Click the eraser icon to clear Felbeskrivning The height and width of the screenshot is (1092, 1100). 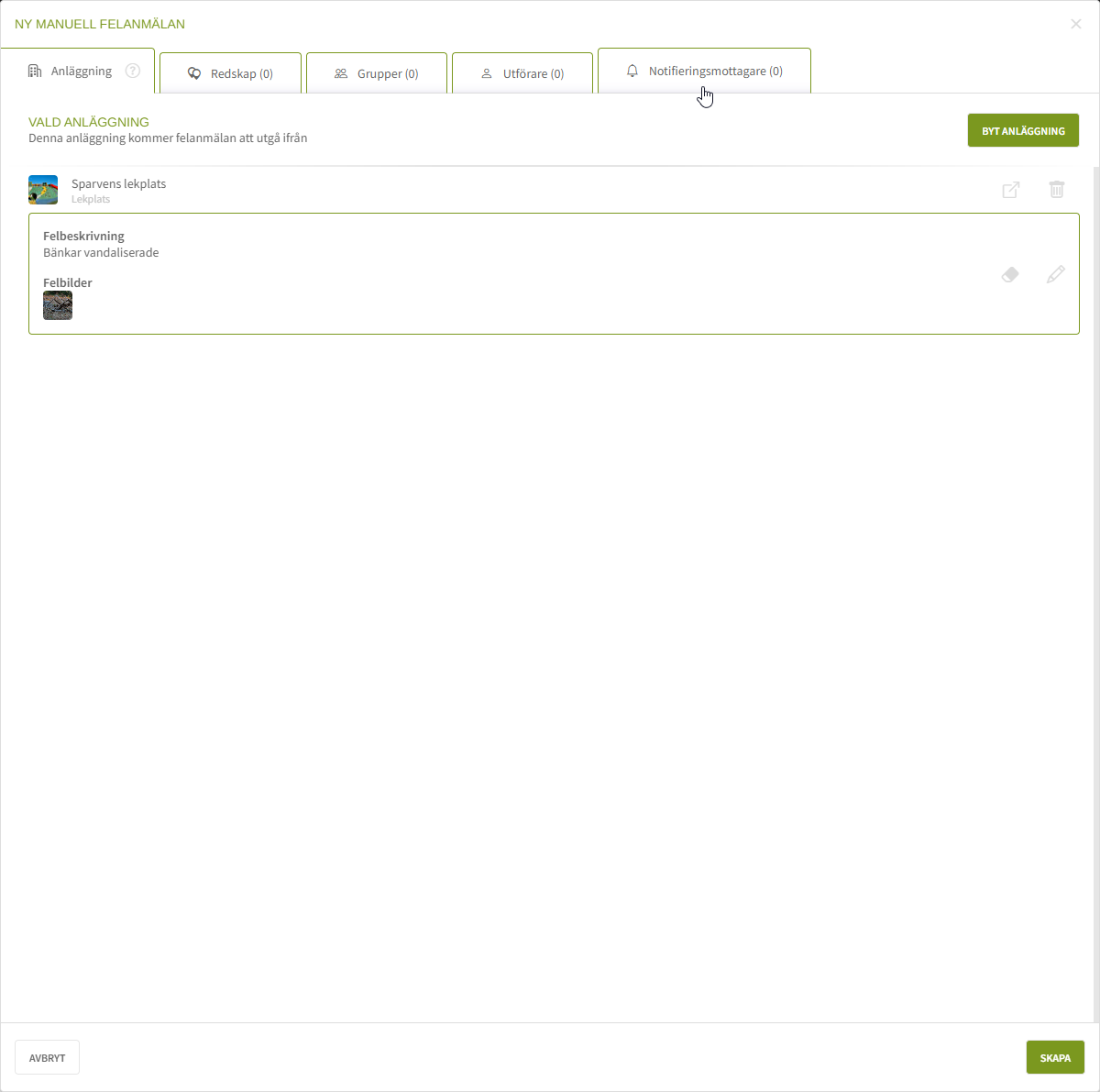[x=1010, y=274]
